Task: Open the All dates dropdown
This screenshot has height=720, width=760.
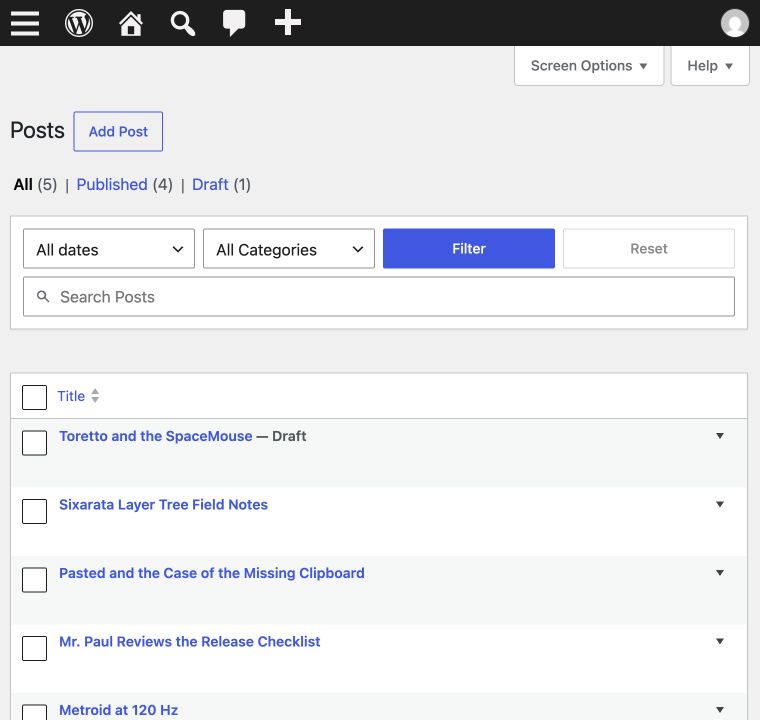Action: coord(109,249)
